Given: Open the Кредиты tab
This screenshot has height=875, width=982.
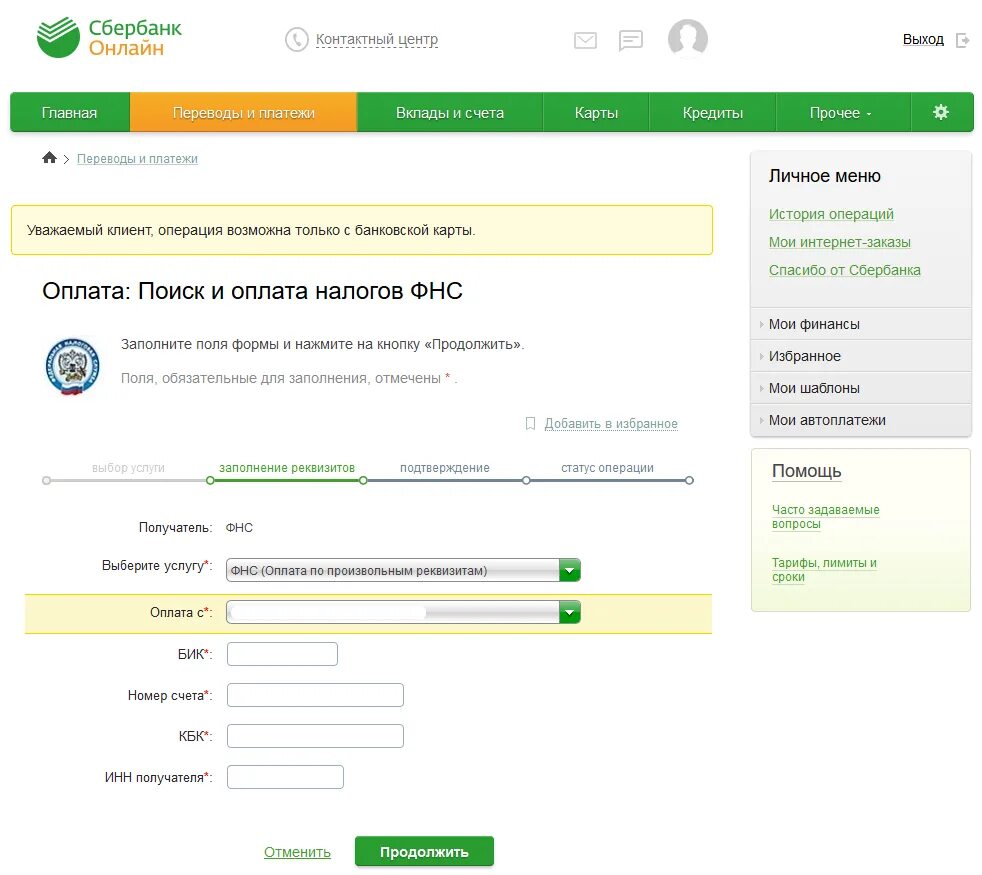Looking at the screenshot, I should (x=713, y=113).
